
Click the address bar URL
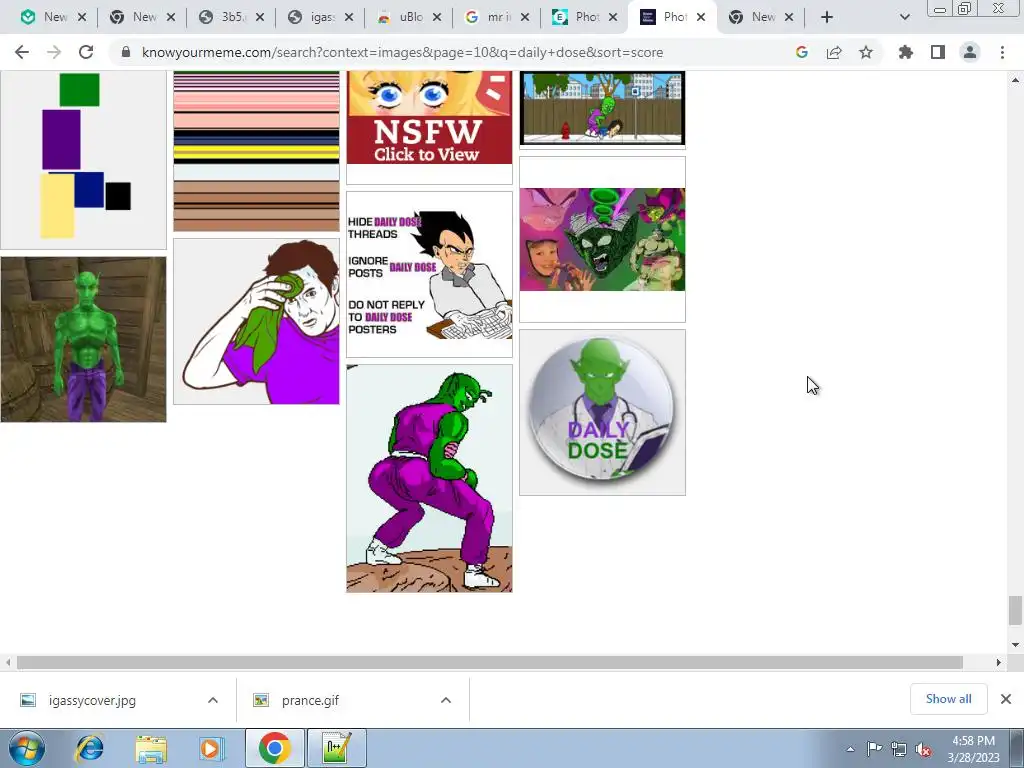(x=402, y=52)
